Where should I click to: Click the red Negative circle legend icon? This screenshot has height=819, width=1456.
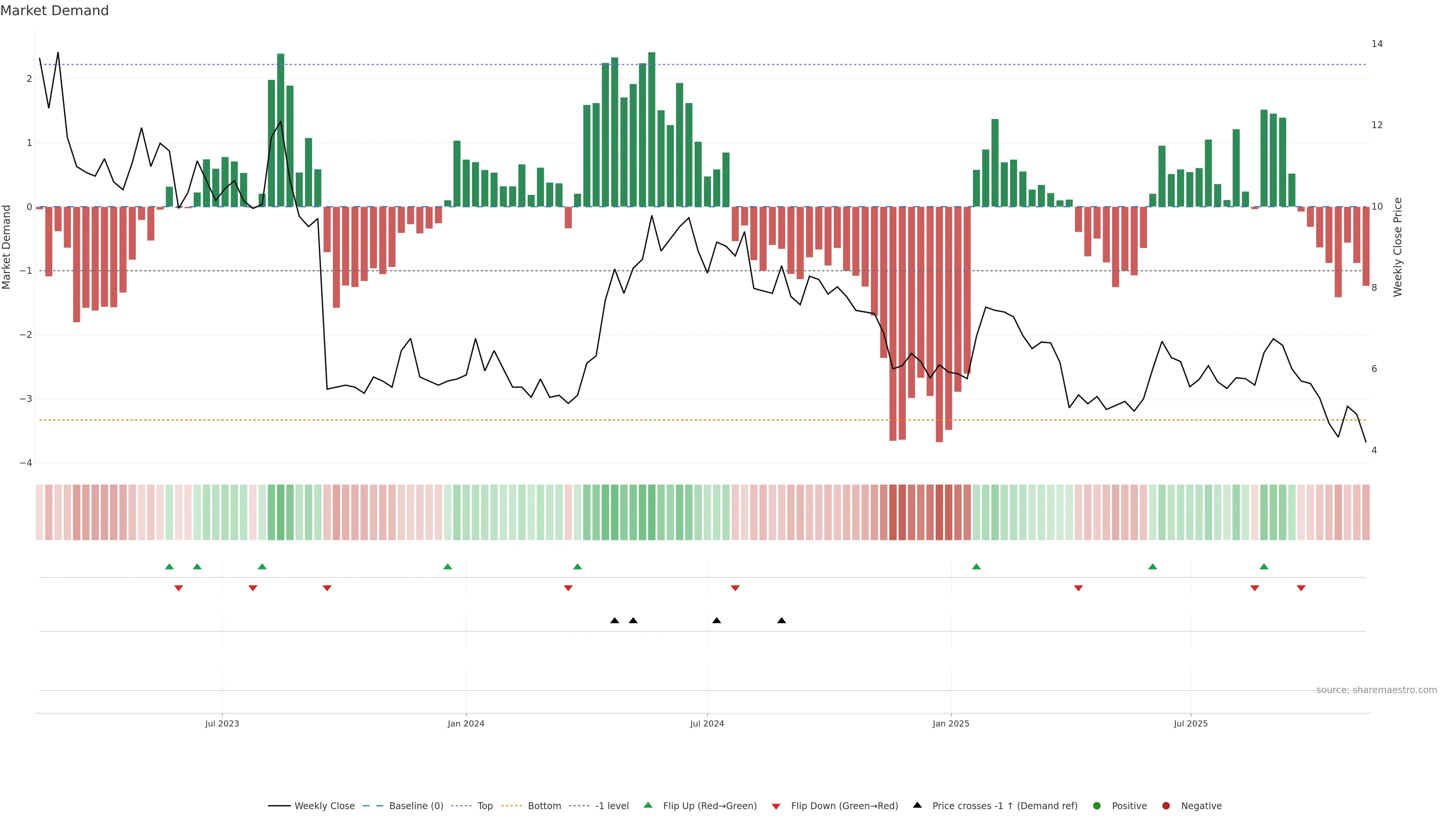click(x=1166, y=805)
